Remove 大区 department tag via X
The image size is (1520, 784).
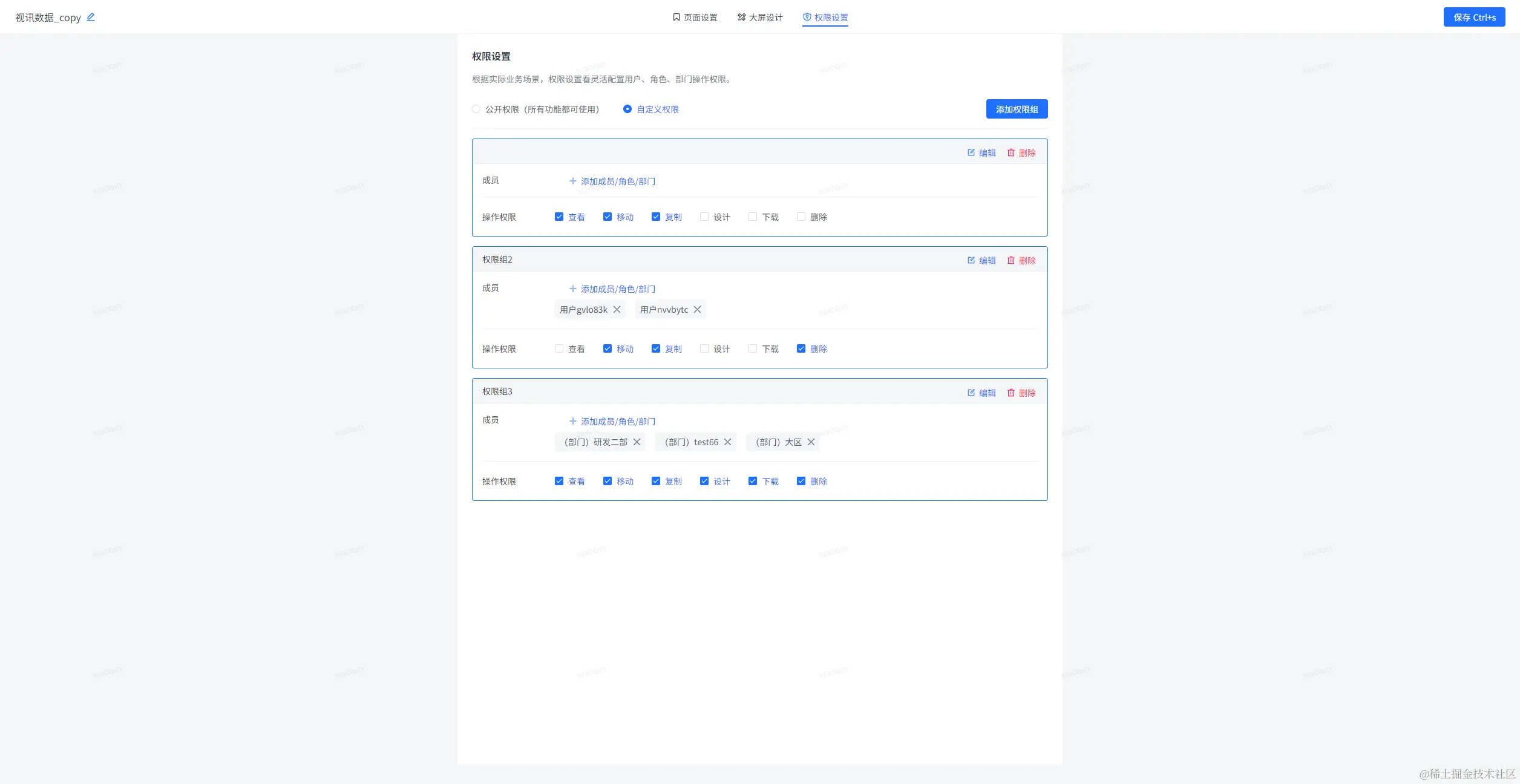coord(811,442)
